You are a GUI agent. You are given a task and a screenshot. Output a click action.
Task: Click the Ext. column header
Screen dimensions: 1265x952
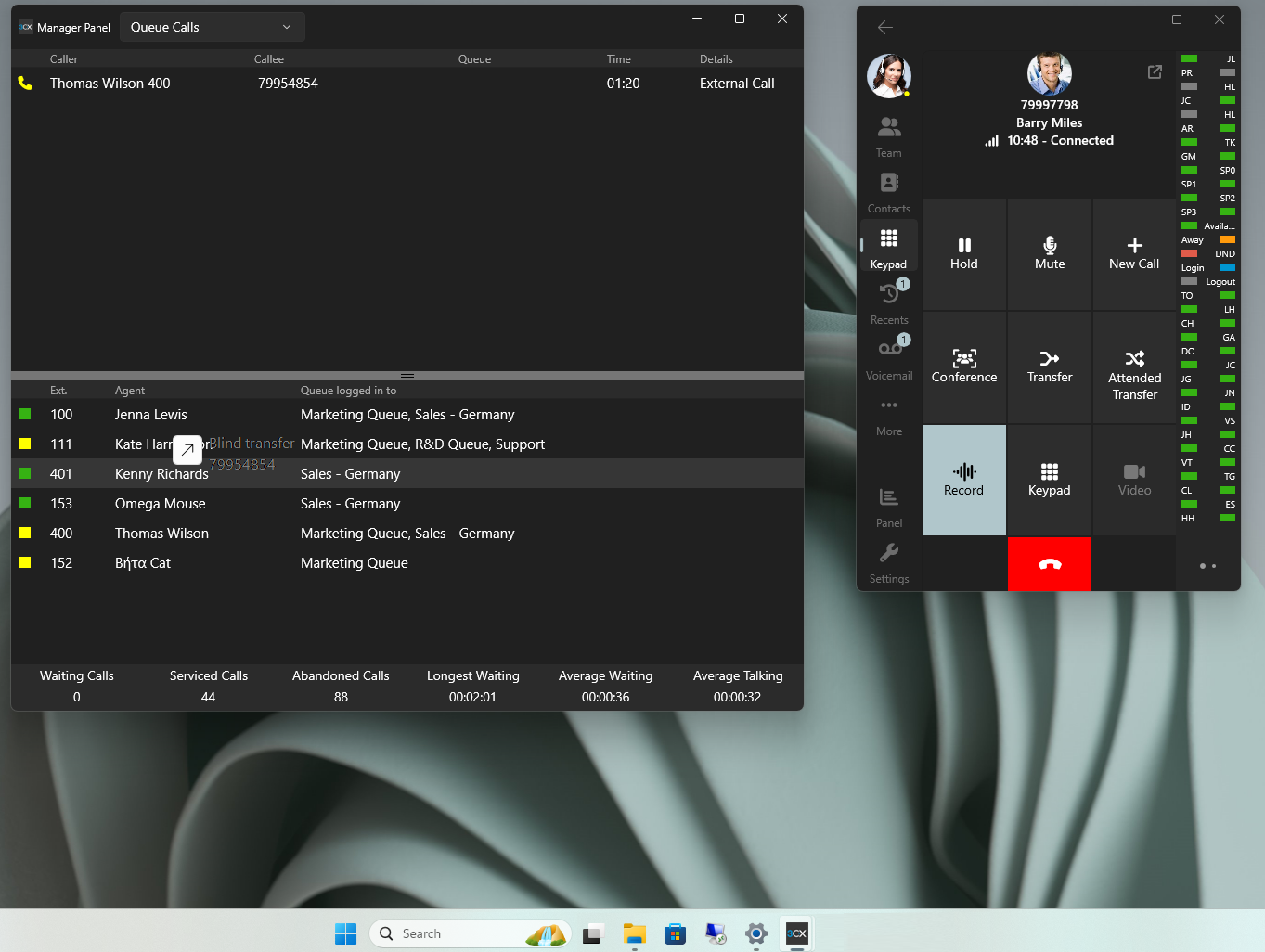click(58, 391)
